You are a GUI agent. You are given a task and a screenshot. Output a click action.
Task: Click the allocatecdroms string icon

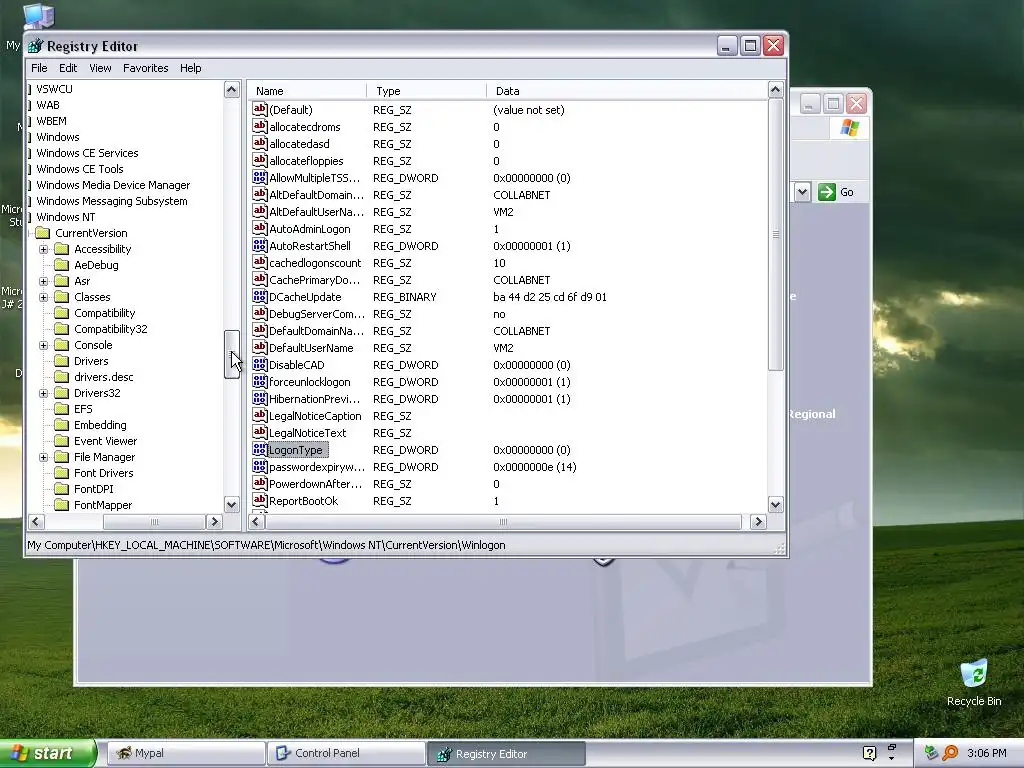click(x=260, y=127)
